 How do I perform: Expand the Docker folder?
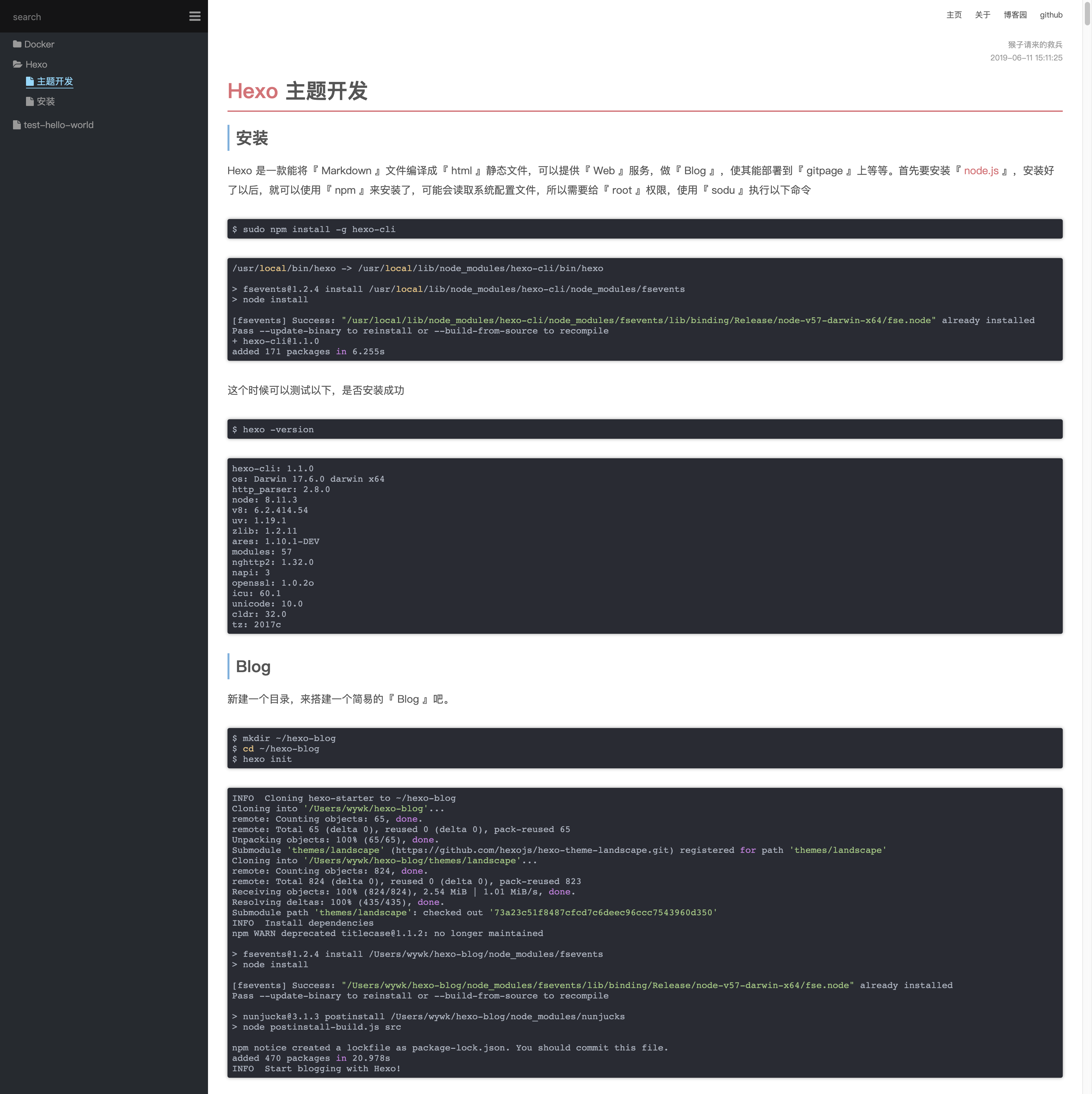(39, 44)
